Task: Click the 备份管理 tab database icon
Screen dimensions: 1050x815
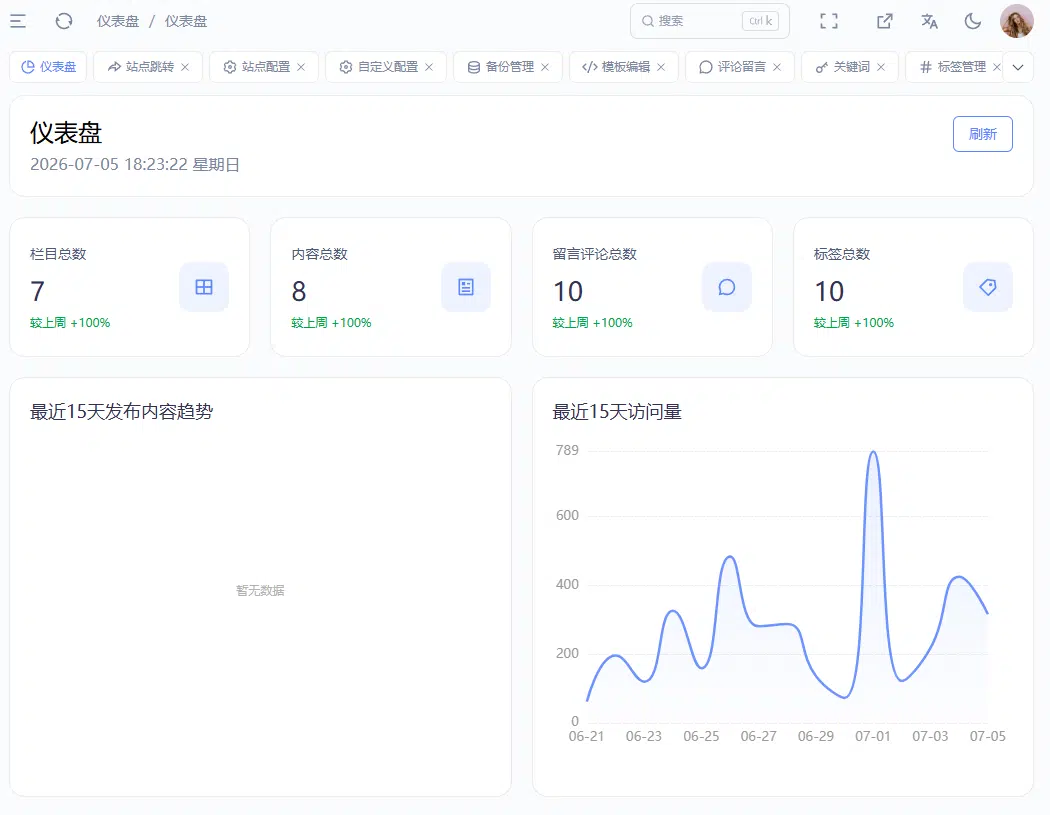Action: click(x=473, y=67)
